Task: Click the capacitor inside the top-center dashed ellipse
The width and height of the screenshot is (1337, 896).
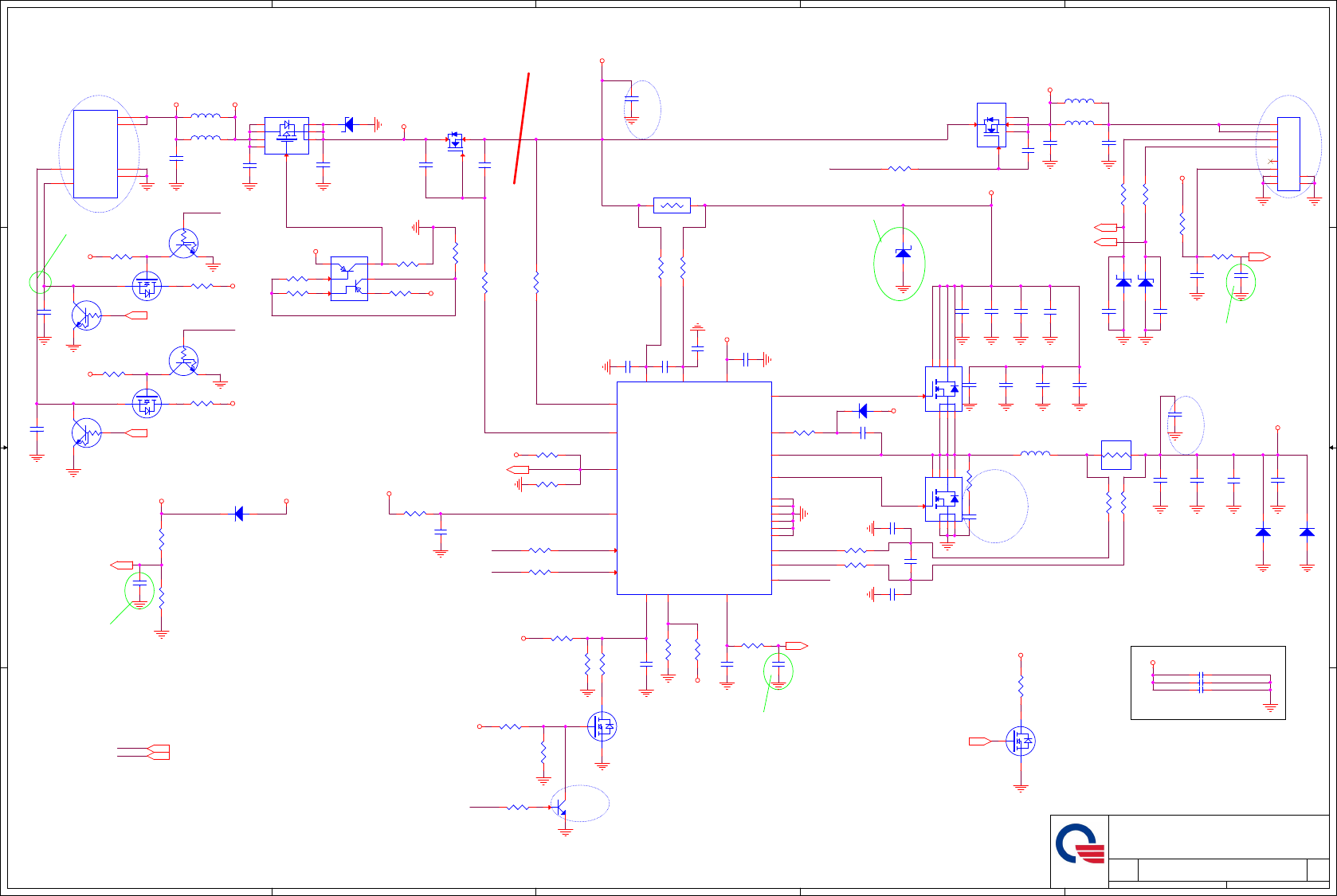Action: click(x=631, y=100)
